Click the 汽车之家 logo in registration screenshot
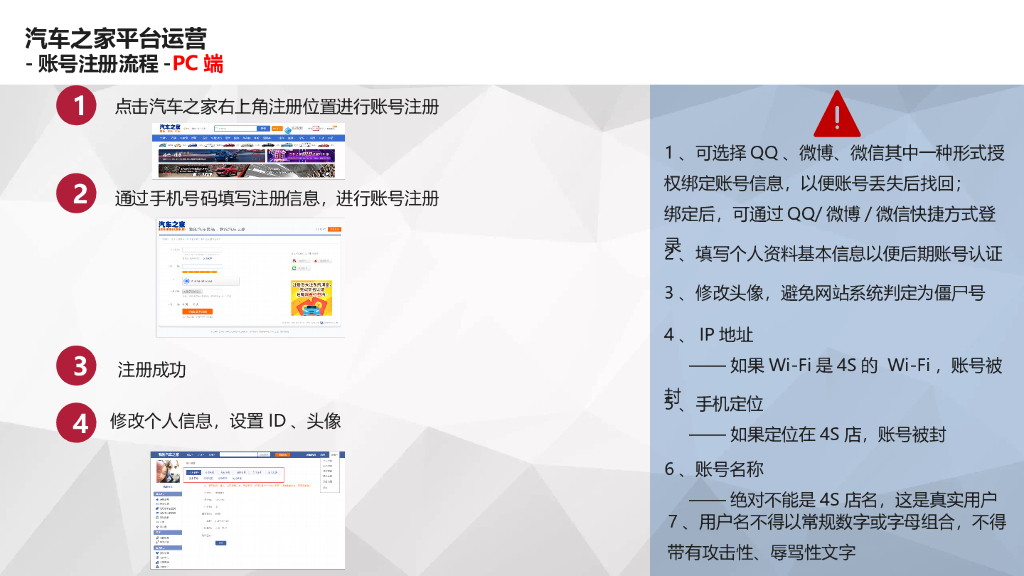The height and width of the screenshot is (576, 1024). pos(172,226)
